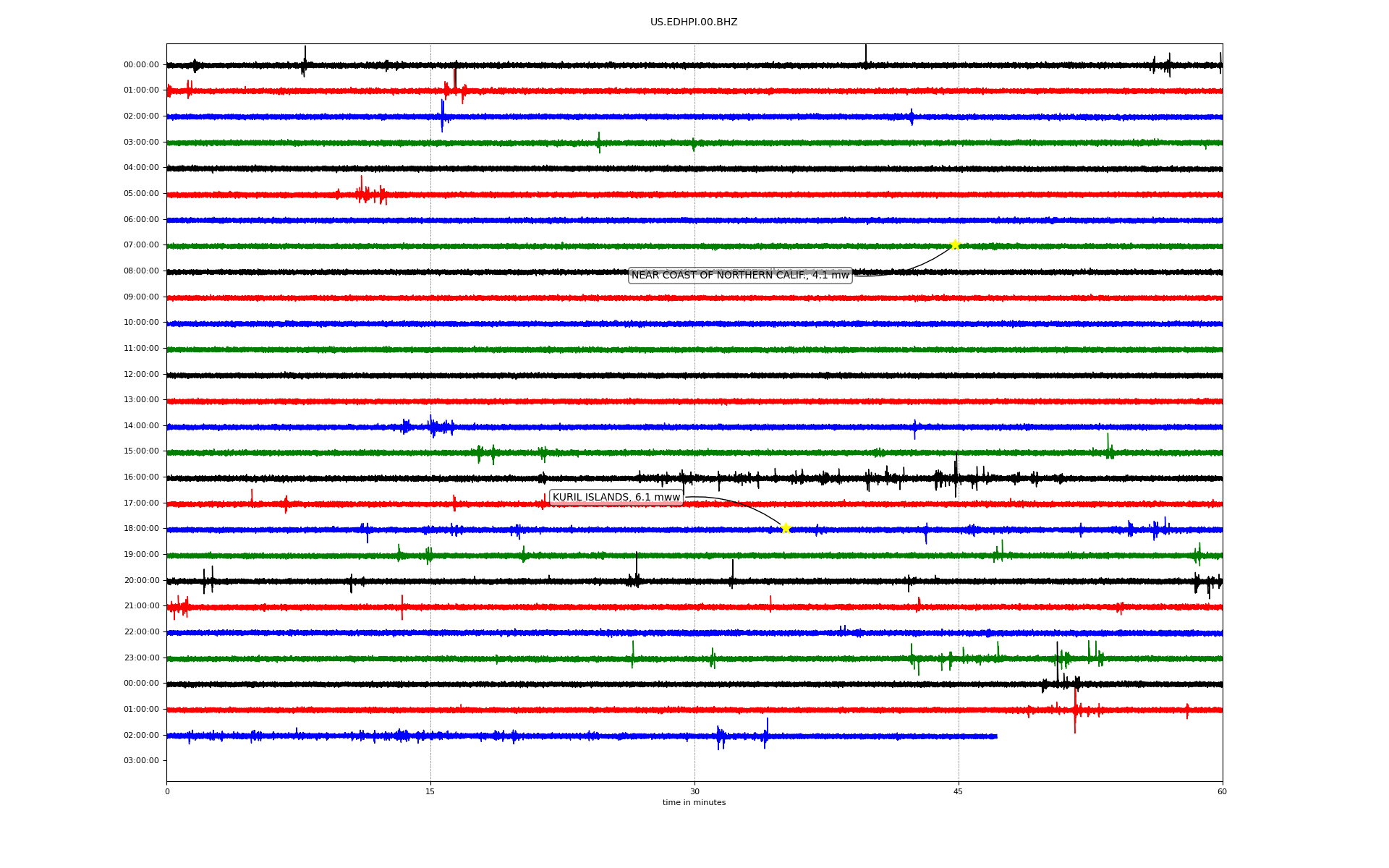Click the x-axis tick label 45
Image resolution: width=1389 pixels, height=868 pixels.
click(x=959, y=791)
